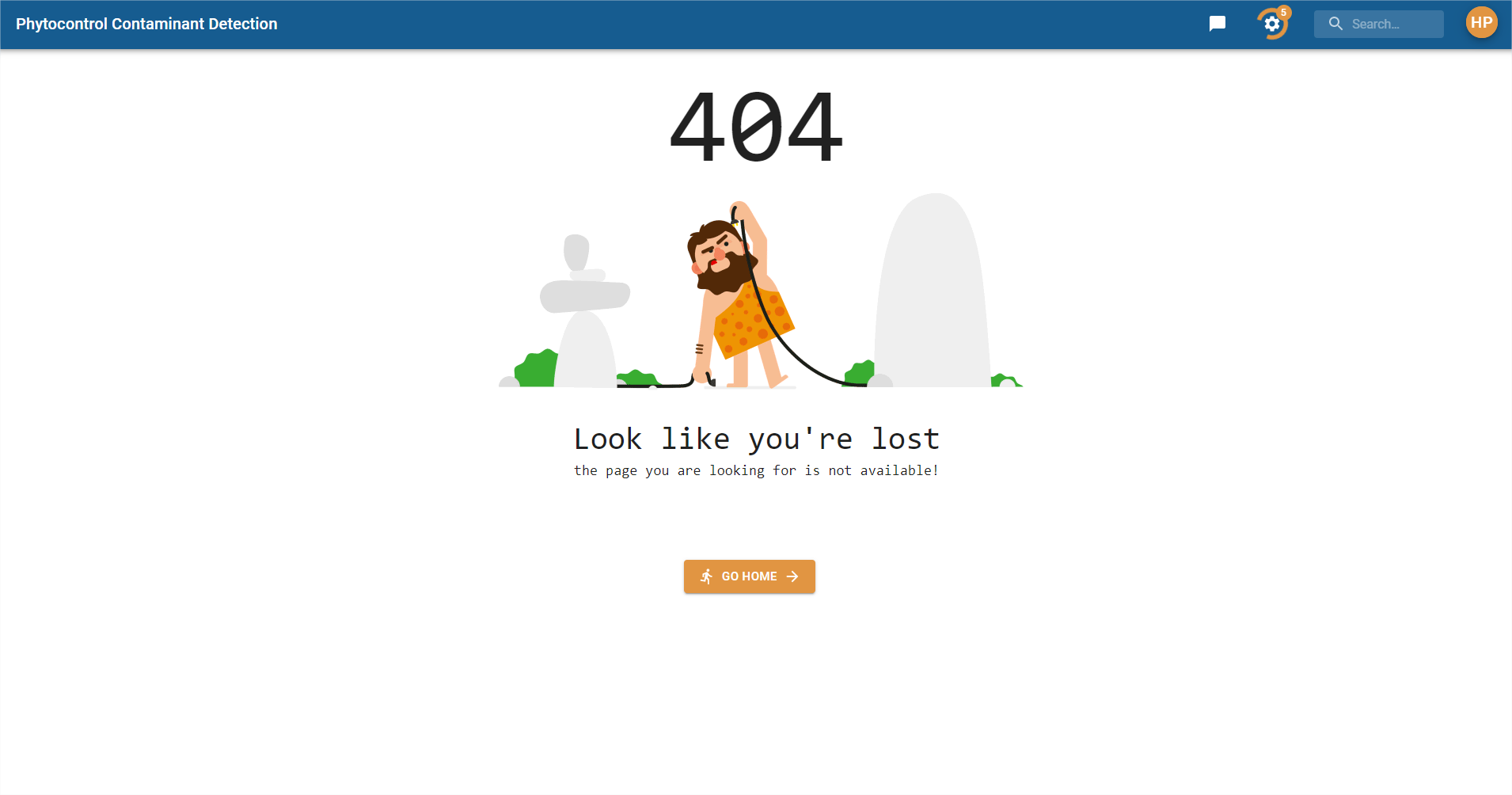Click the black cable plug near the caveman's hand

coord(710,380)
